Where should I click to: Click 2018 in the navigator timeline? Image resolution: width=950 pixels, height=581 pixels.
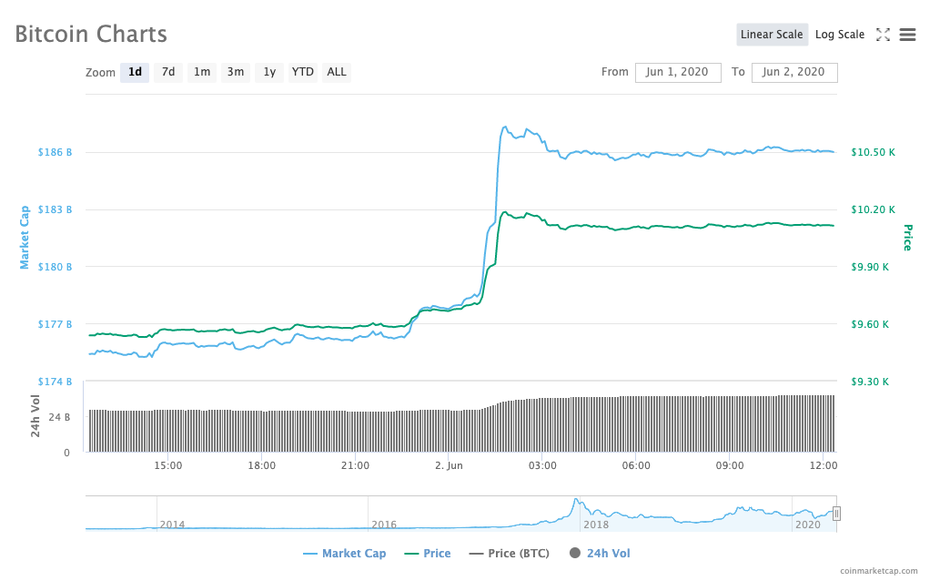click(x=596, y=524)
